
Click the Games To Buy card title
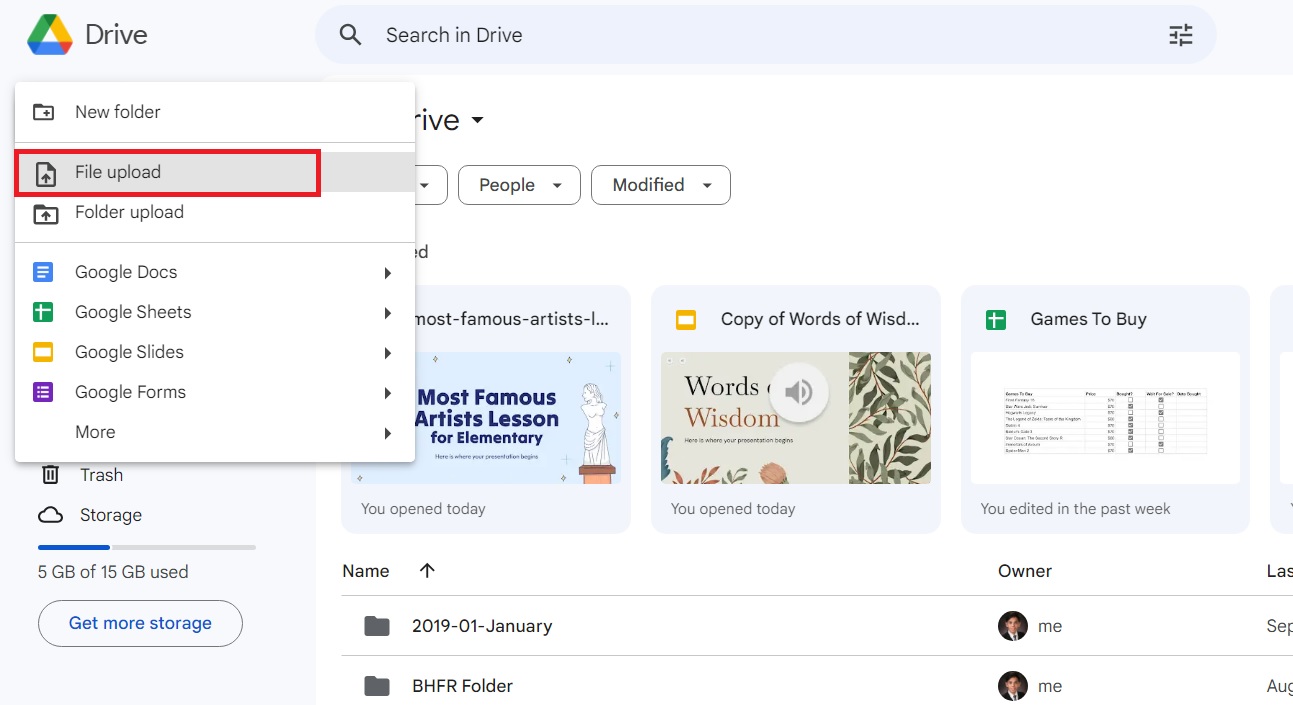tap(1088, 320)
